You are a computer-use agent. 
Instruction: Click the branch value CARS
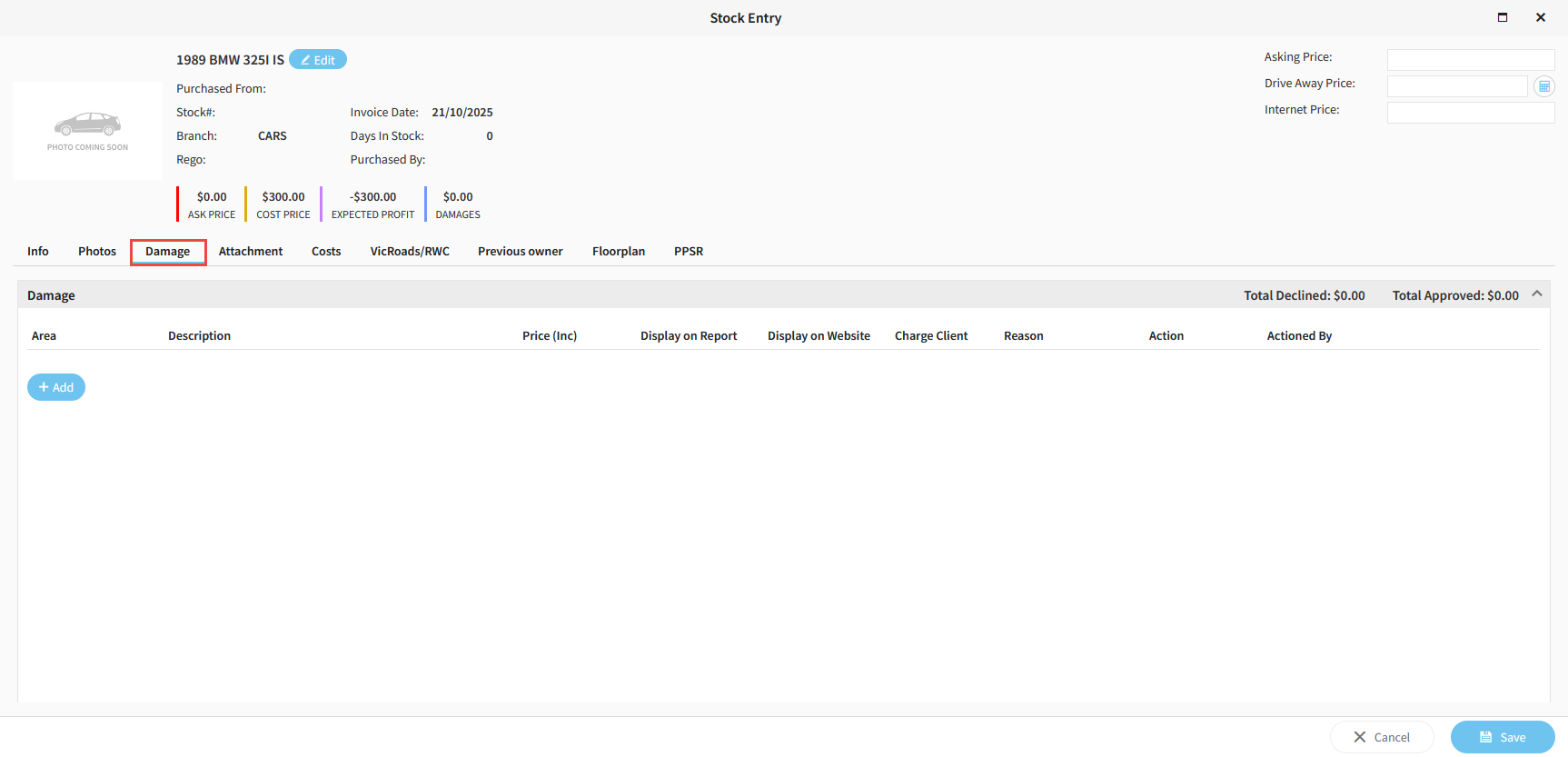click(x=273, y=136)
